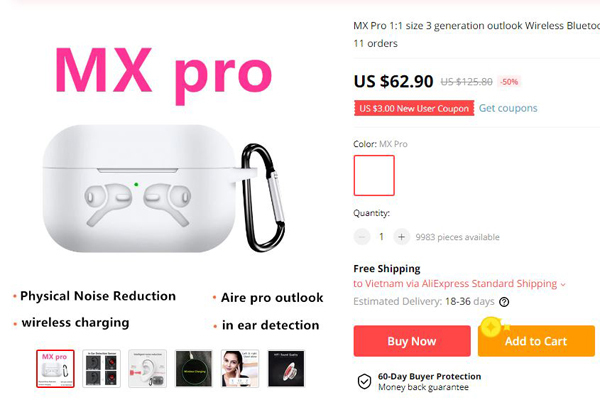Image resolution: width=600 pixels, height=400 pixels.
Task: Click the quantity number field
Action: [381, 237]
